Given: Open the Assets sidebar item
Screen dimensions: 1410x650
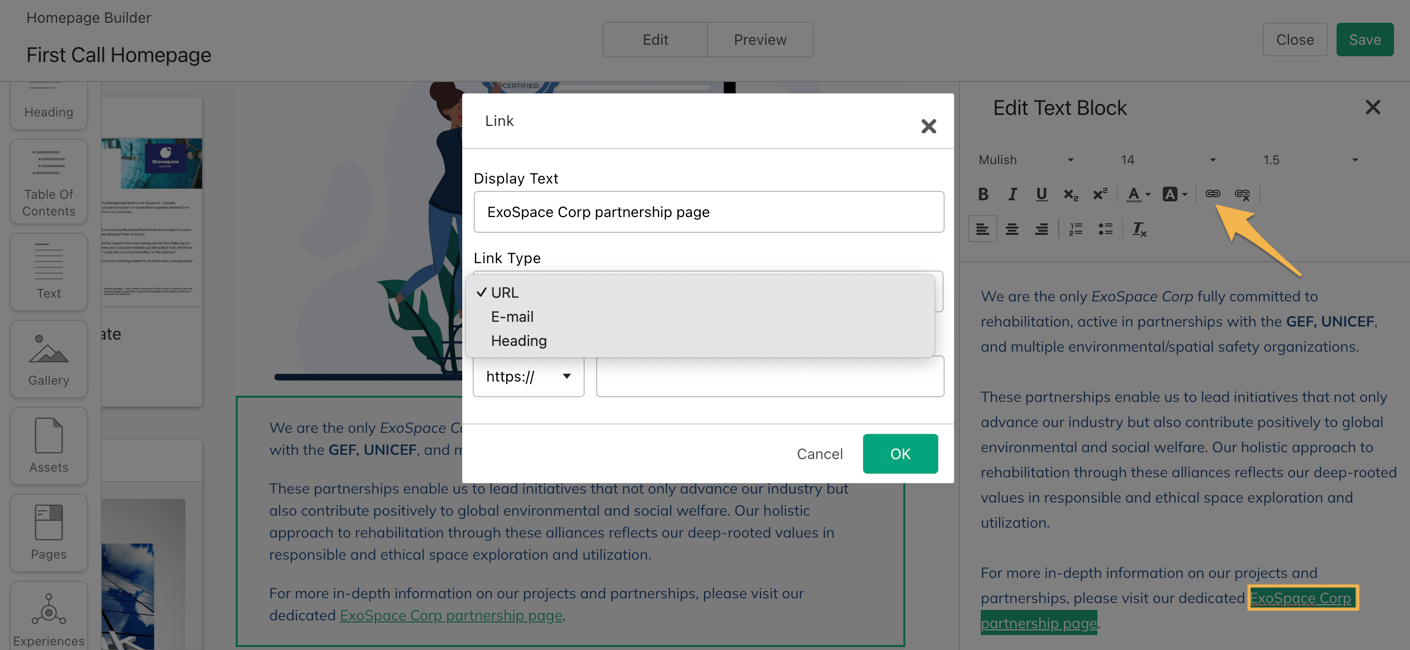Looking at the screenshot, I should (x=49, y=446).
